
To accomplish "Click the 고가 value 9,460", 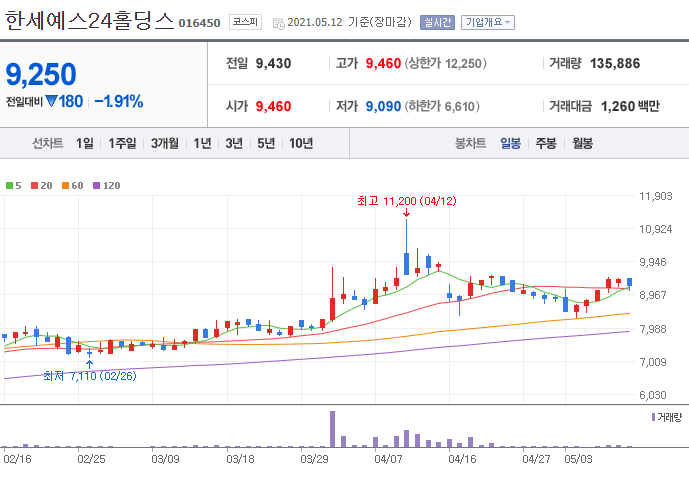I will (x=383, y=64).
